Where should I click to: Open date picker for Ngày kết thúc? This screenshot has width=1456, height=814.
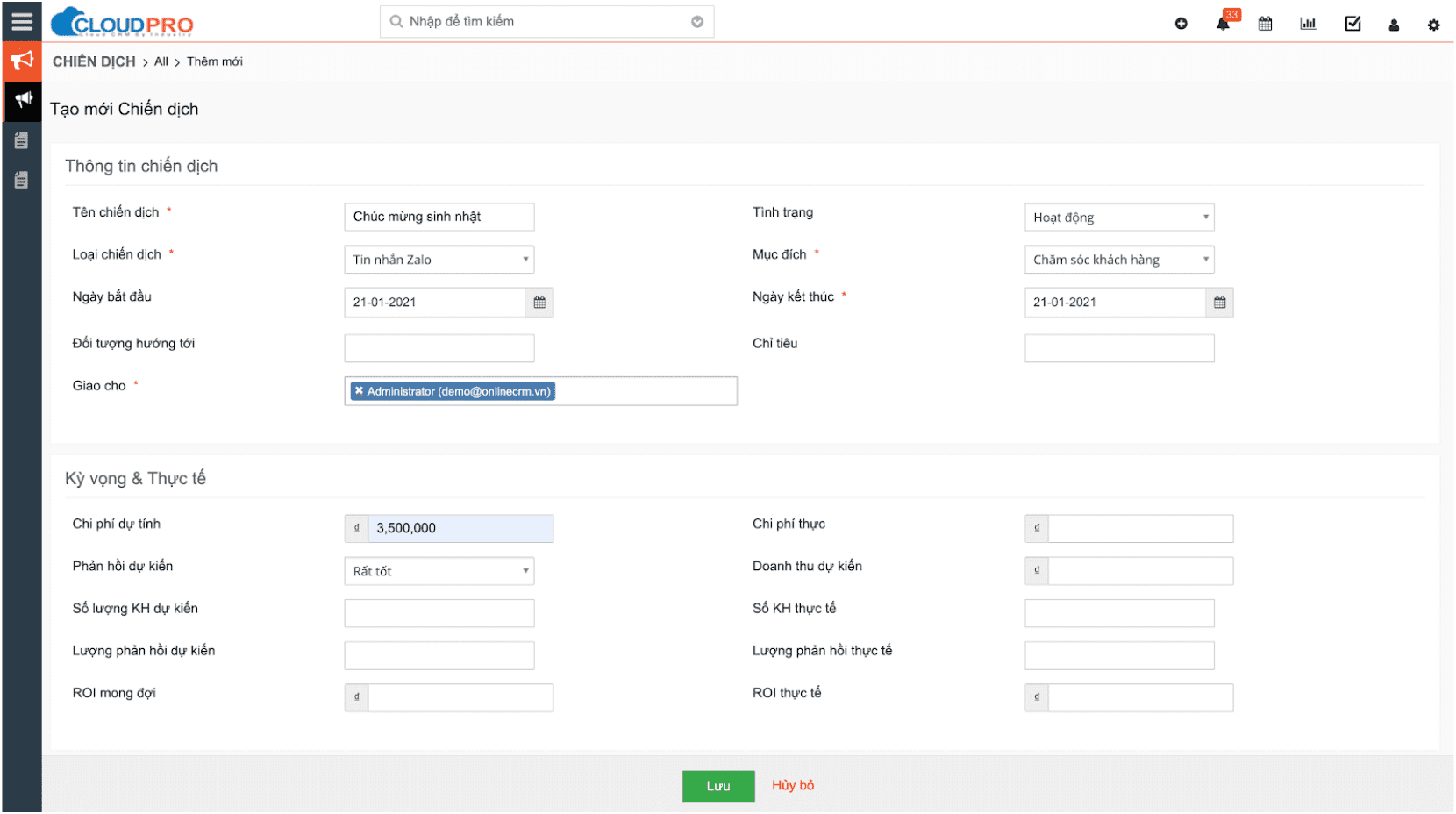tap(1219, 303)
